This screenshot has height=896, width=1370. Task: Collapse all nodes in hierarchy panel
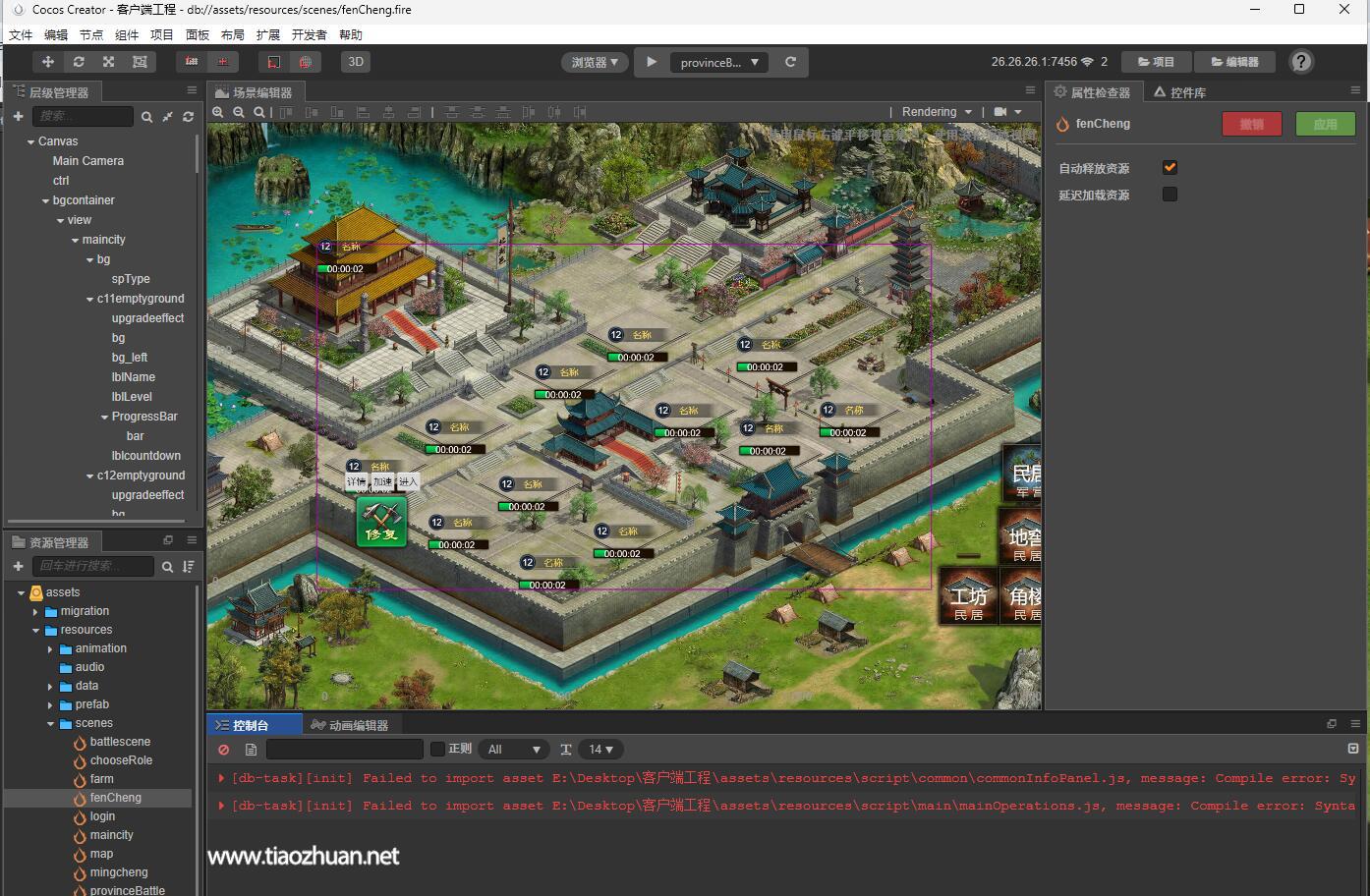tap(167, 116)
